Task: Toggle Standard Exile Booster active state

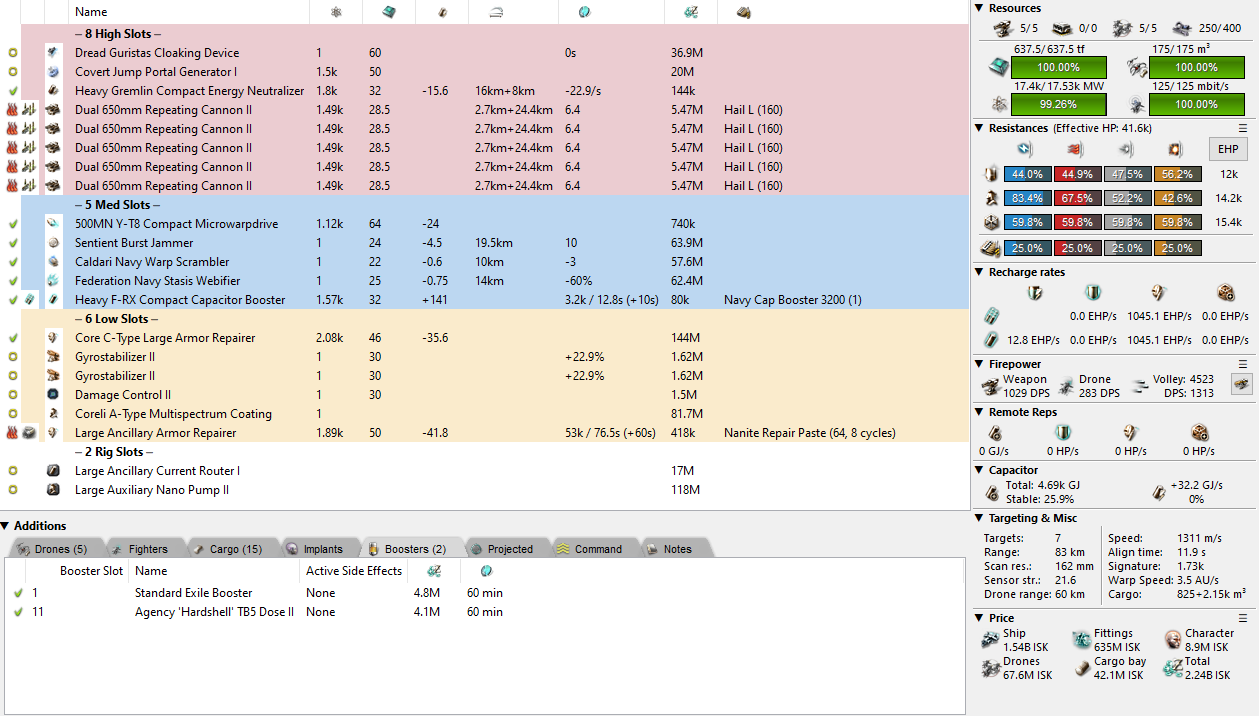Action: click(18, 593)
